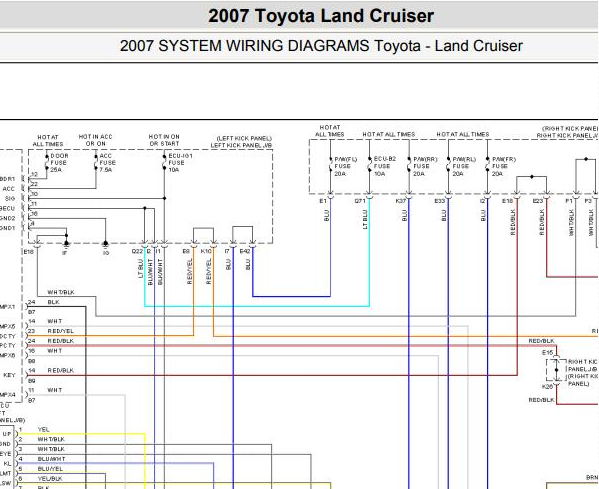The image size is (599, 489).
Task: Click the 2007 Toyota Land Cruiser title
Action: pos(321,16)
